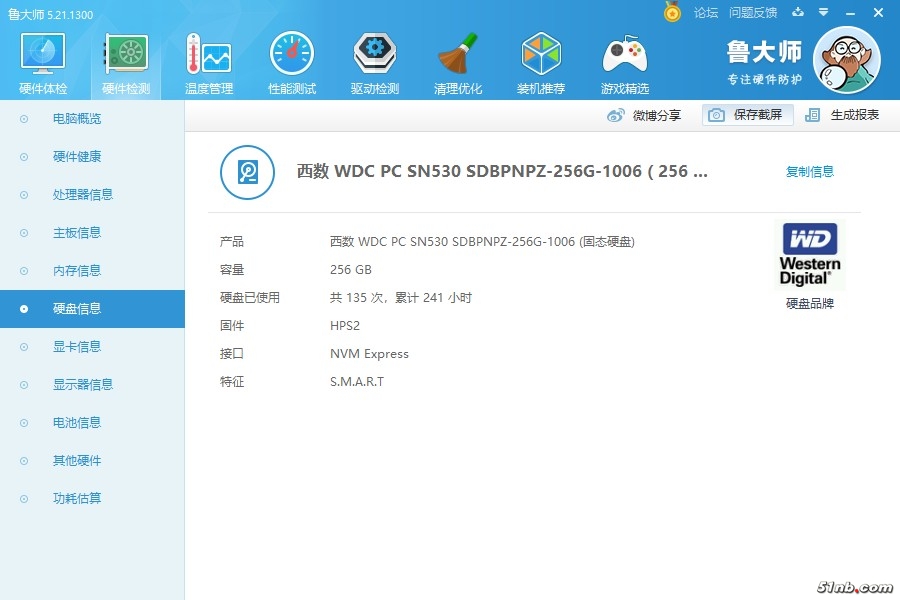The height and width of the screenshot is (600, 900).
Task: Select 硬盘信息 in sidebar
Action: (92, 309)
